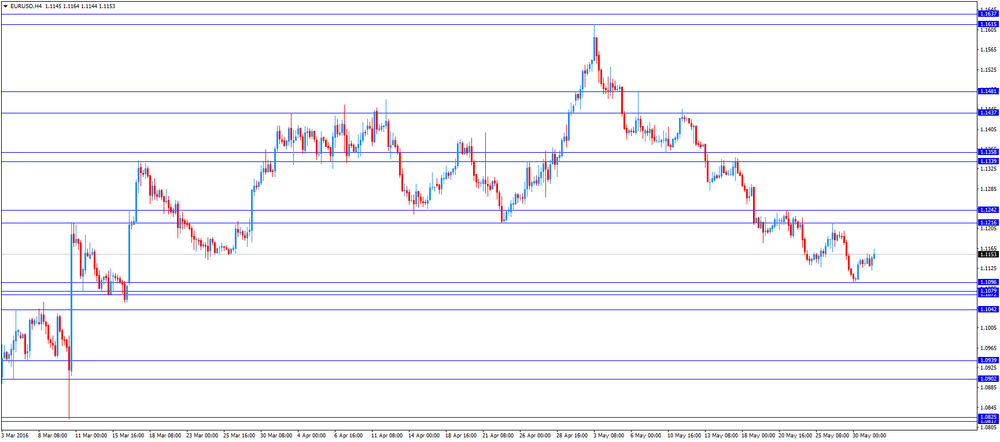
Task: Click the 8 Mar 08:00 time label
Action: click(x=53, y=435)
